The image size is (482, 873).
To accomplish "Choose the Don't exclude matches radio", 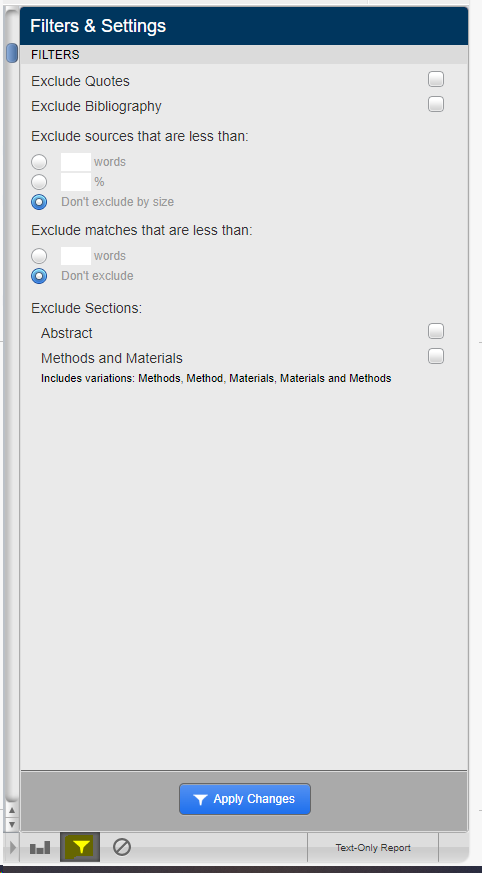I will (x=39, y=276).
